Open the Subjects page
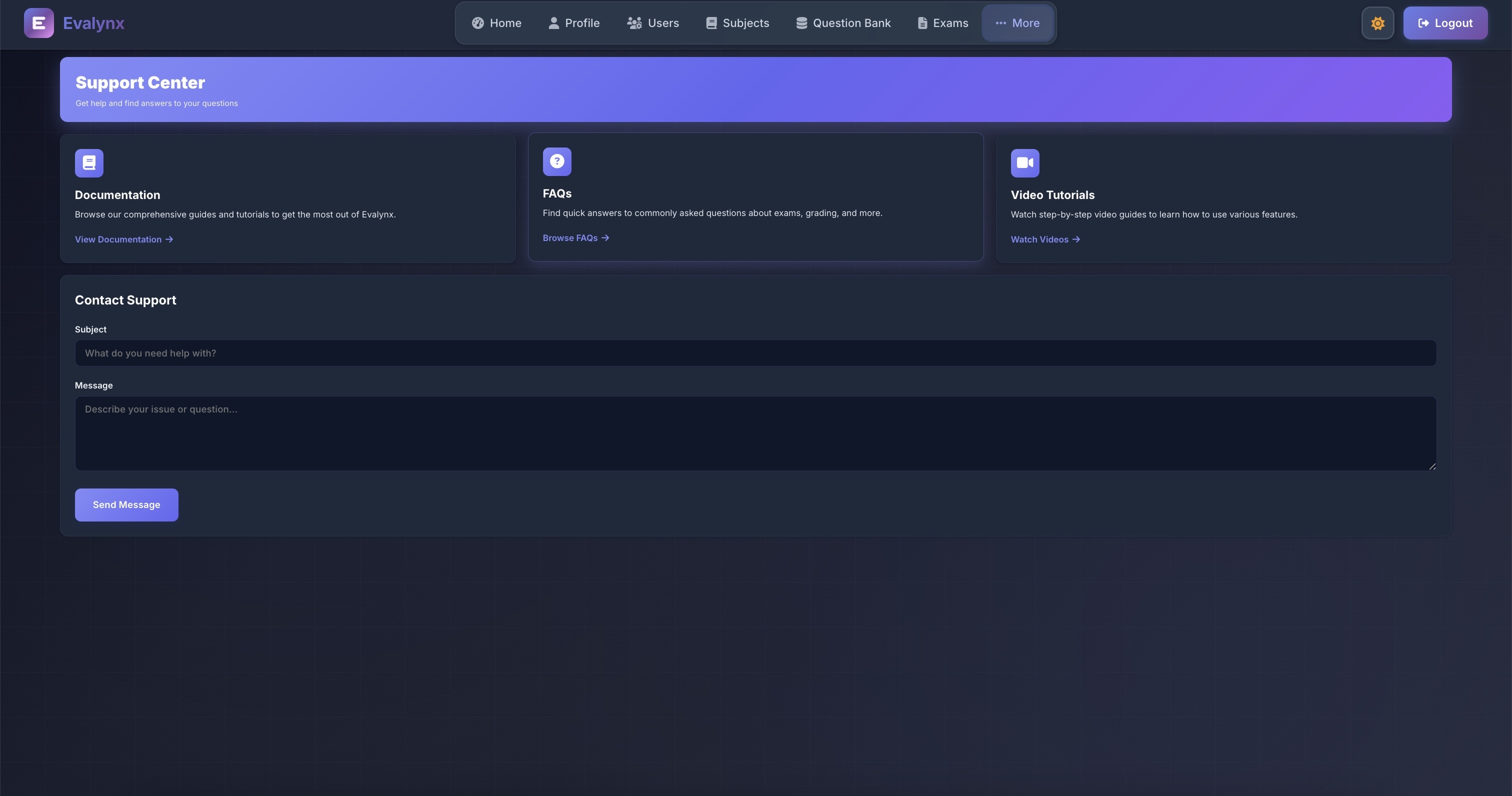The image size is (1512, 796). point(737,23)
